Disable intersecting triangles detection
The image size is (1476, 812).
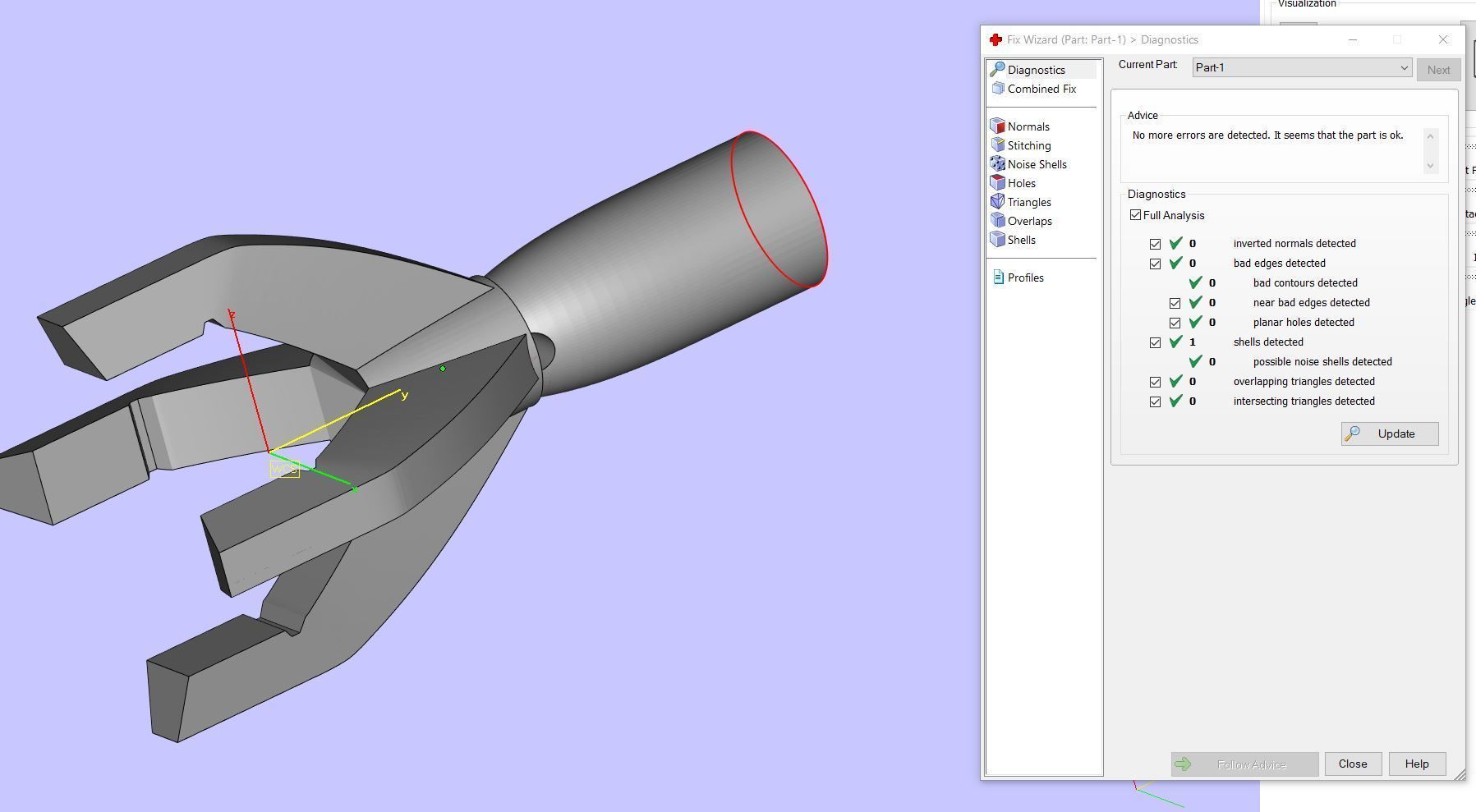(x=1156, y=401)
